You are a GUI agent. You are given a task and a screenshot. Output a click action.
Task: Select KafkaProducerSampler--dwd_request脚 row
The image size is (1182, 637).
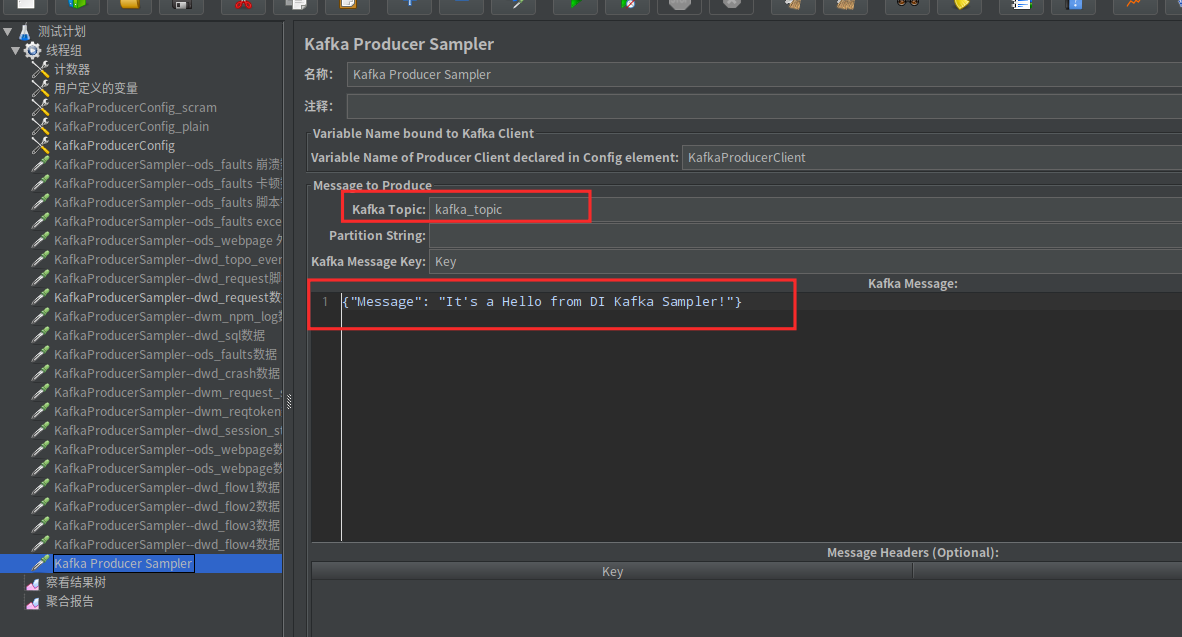(x=167, y=278)
